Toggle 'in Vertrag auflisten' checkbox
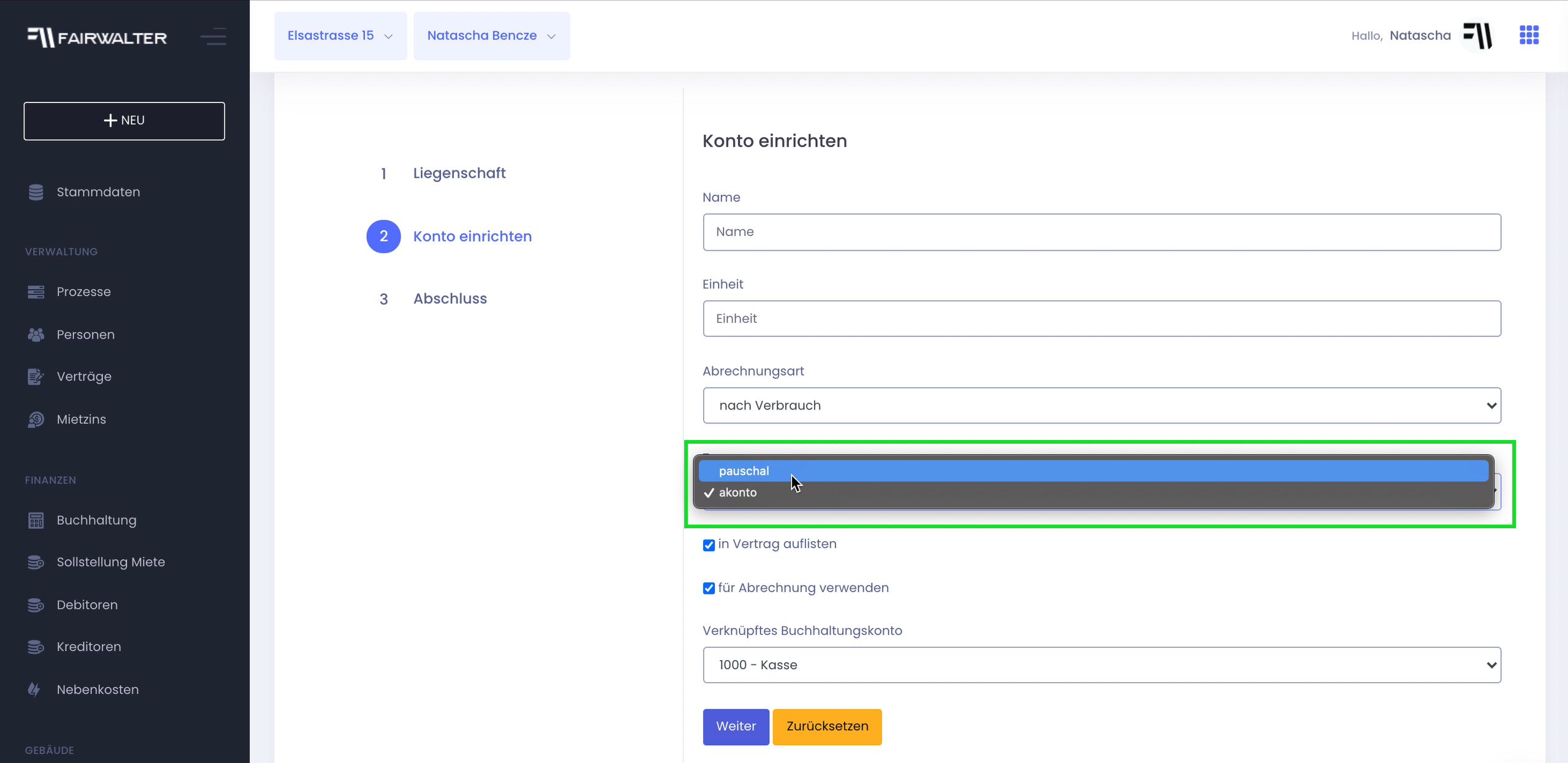Screen dimensions: 1568x763 pyautogui.click(x=709, y=545)
